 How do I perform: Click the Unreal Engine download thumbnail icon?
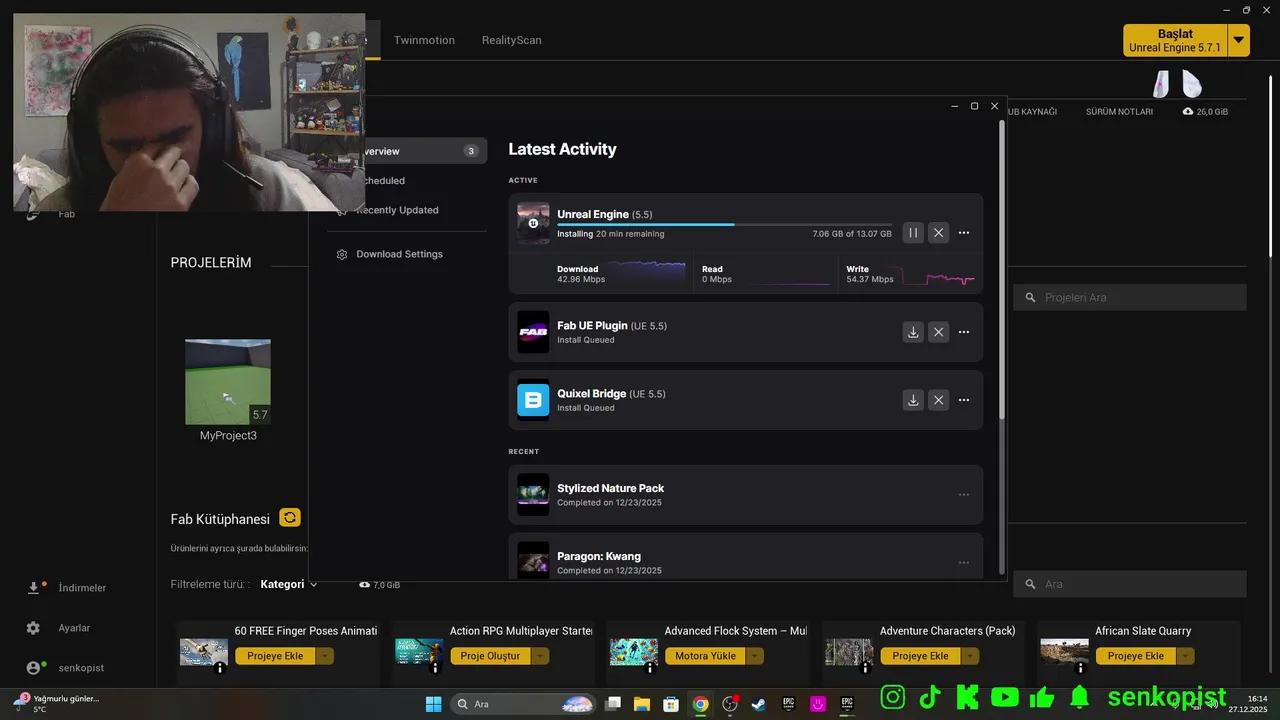(533, 223)
